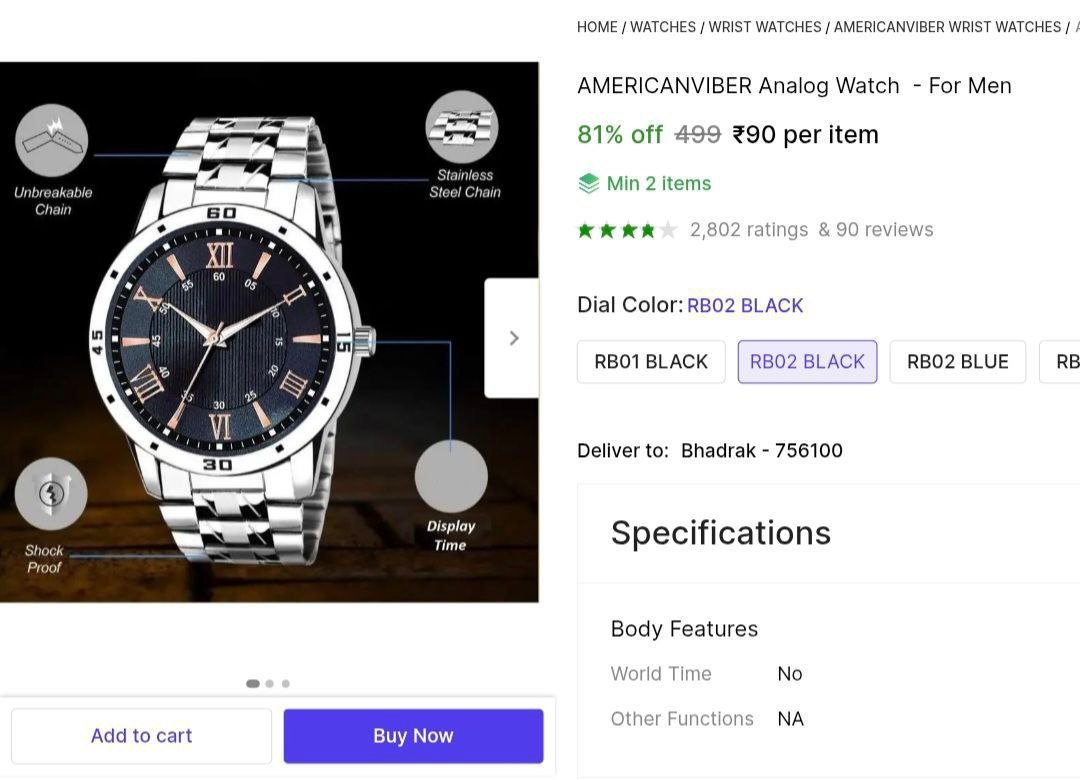Navigate to WATCHES breadcrumb
The image size is (1080, 780).
(x=662, y=27)
